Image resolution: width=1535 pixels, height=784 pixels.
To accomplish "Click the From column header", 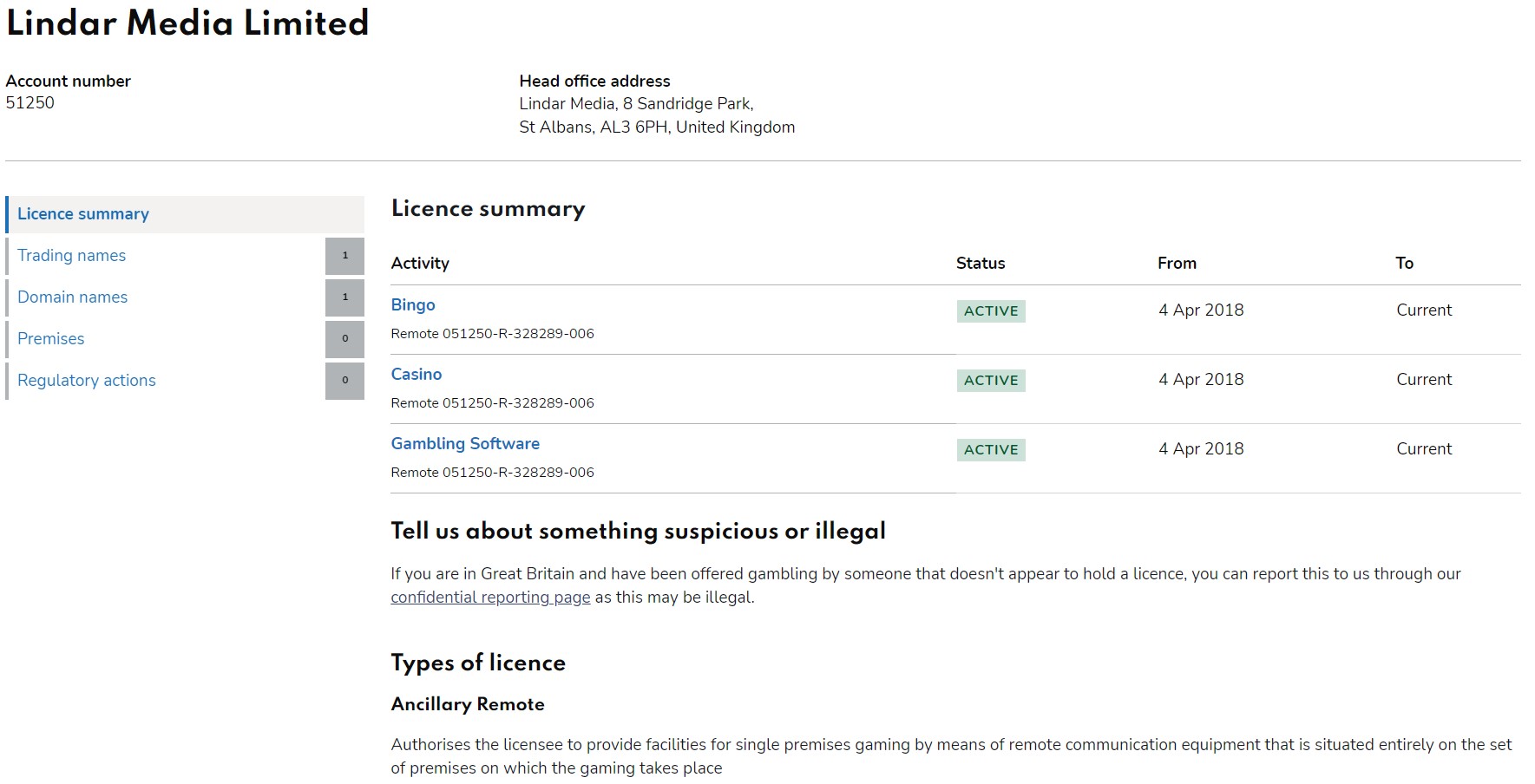I will click(x=1177, y=264).
